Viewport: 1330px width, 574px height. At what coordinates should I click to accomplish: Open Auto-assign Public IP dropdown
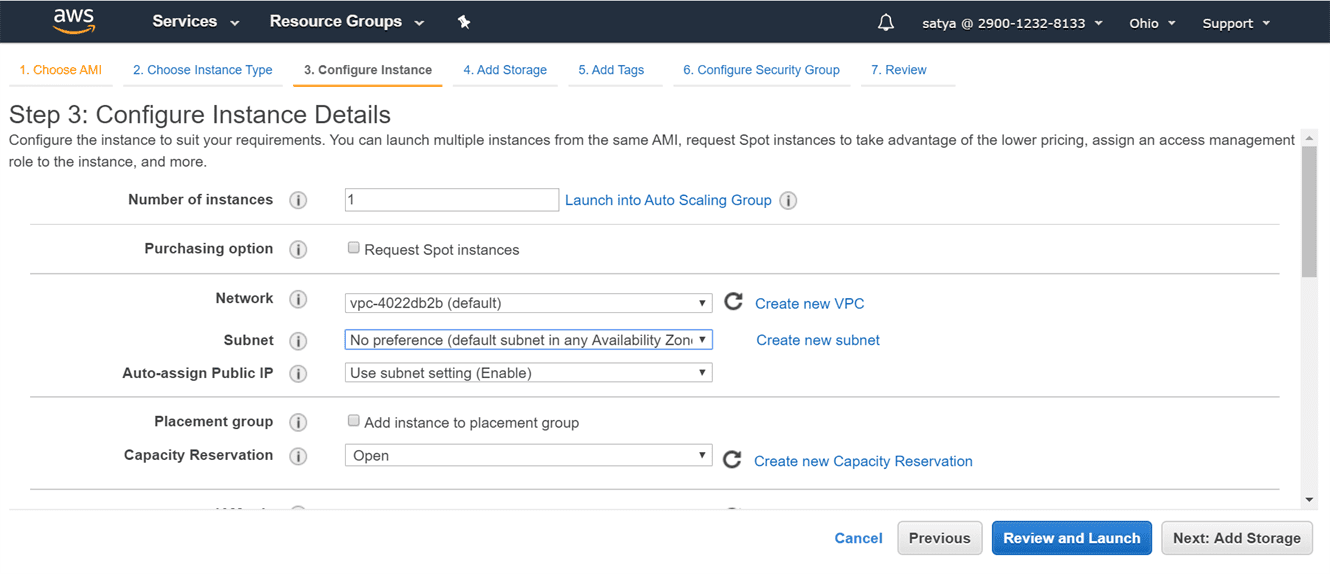(528, 373)
